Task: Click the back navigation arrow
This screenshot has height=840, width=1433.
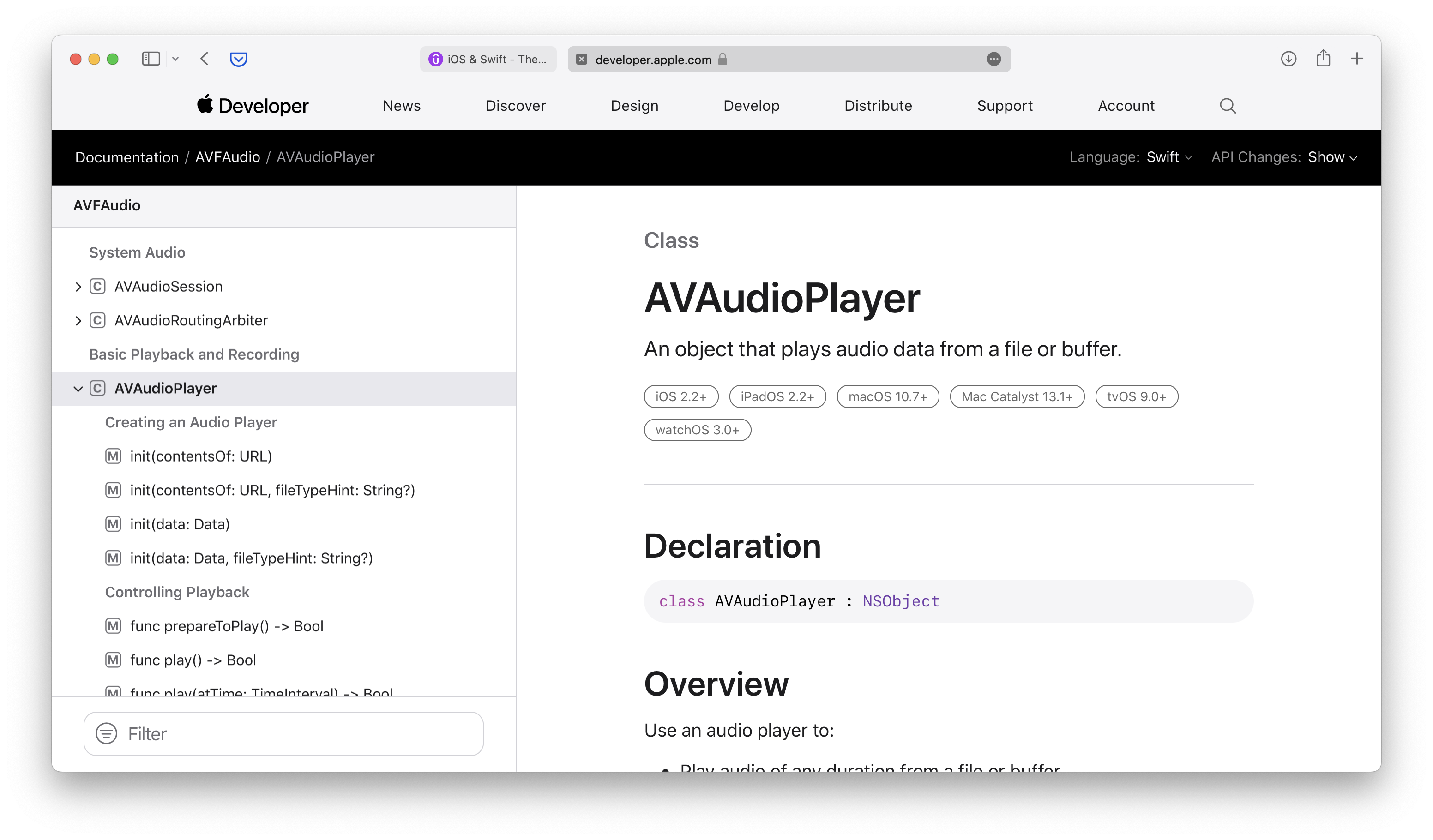Action: pos(205,59)
